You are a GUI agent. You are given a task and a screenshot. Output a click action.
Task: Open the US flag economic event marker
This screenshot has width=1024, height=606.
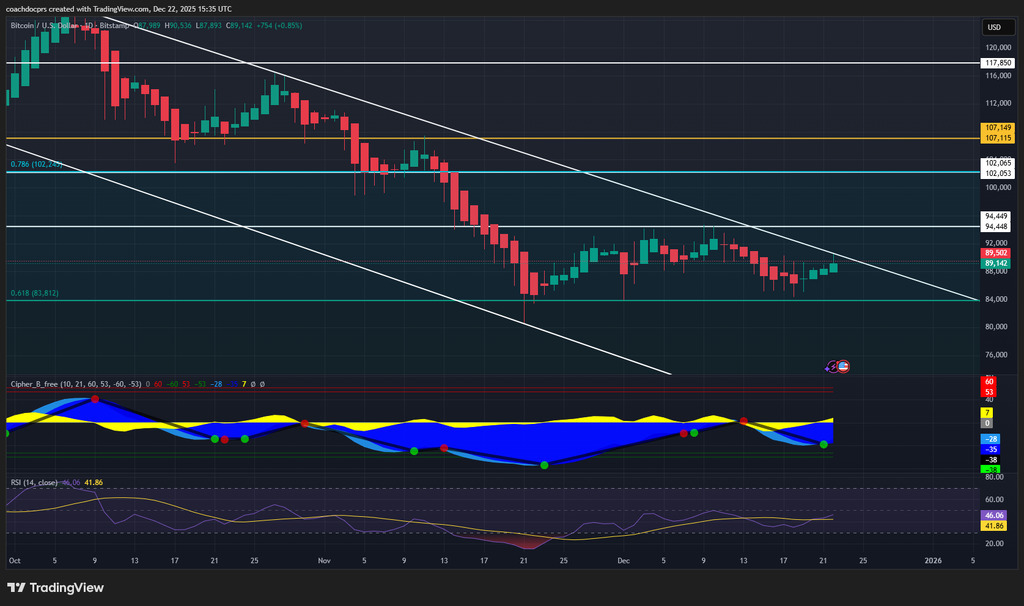[843, 367]
